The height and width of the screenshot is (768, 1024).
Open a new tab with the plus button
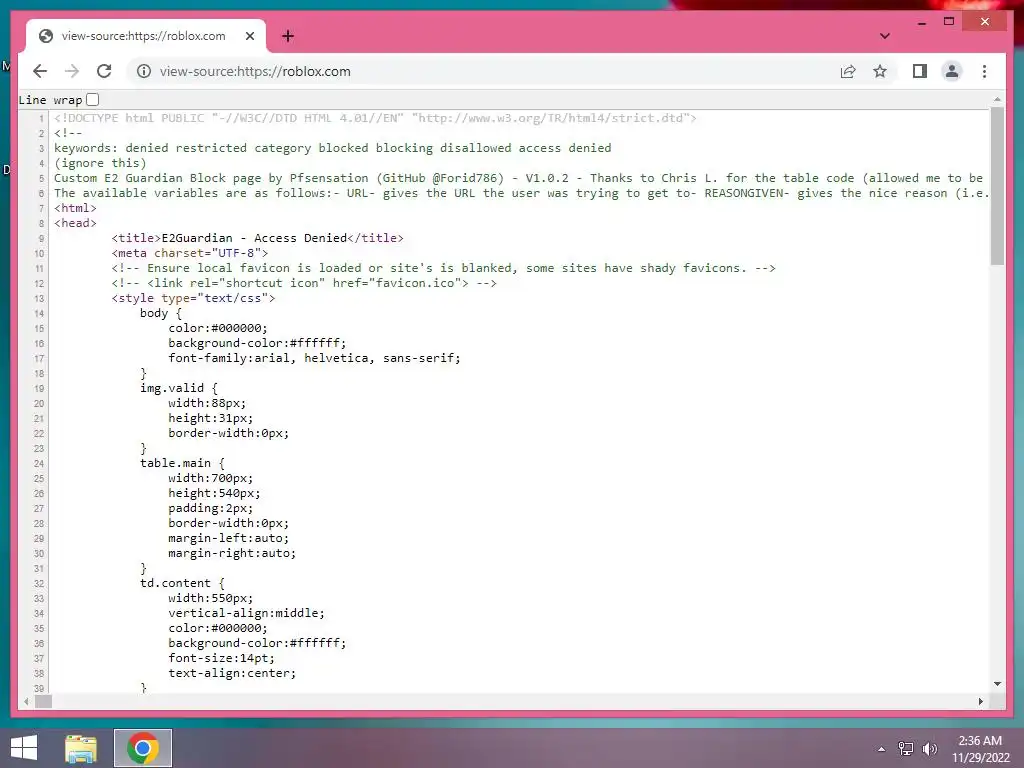click(287, 36)
